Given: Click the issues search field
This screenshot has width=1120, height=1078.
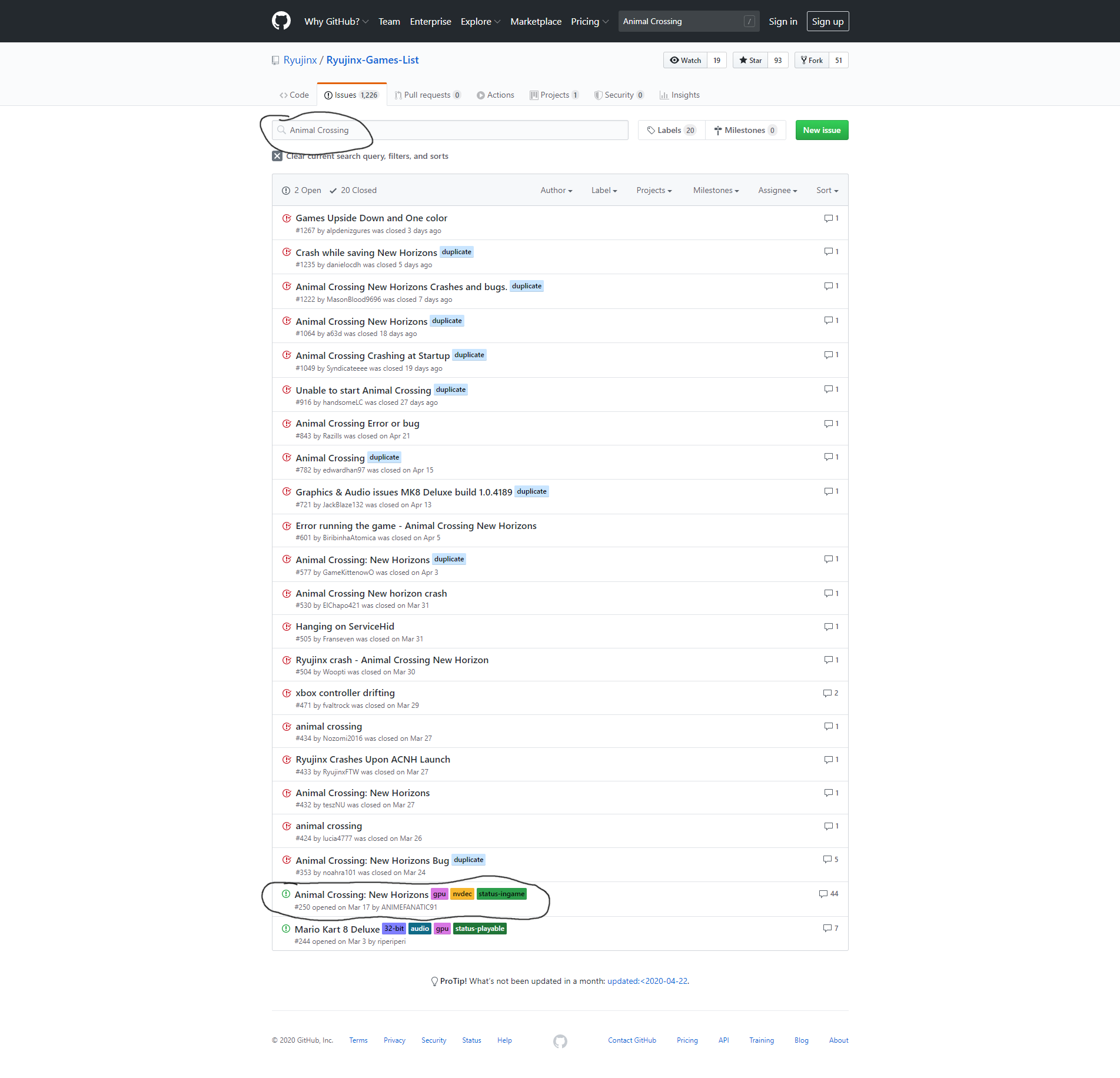Looking at the screenshot, I should (x=450, y=130).
